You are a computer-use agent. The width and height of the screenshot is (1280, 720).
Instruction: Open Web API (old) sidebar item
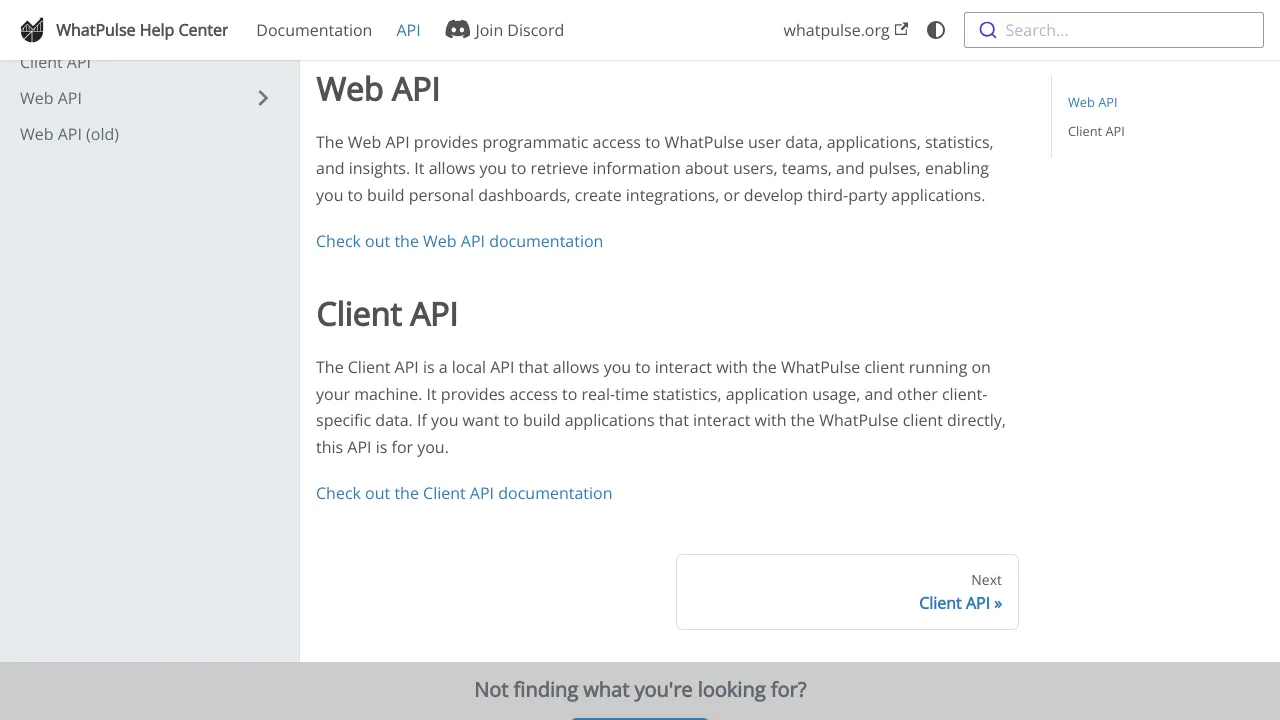pos(70,134)
